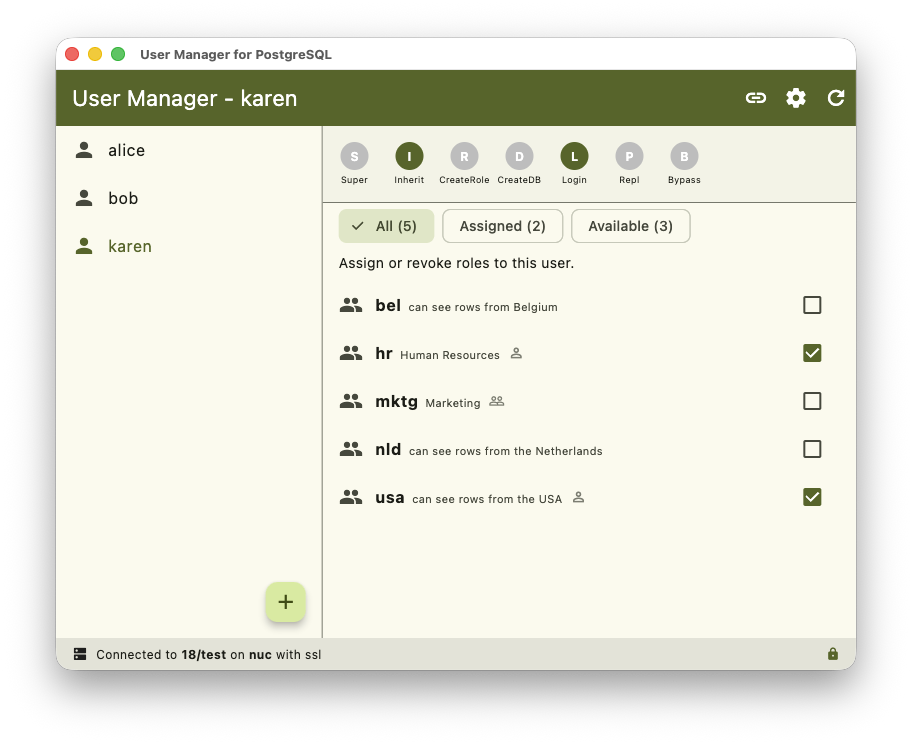Click the group icon for hr role
The width and height of the screenshot is (912, 744).
(x=351, y=353)
